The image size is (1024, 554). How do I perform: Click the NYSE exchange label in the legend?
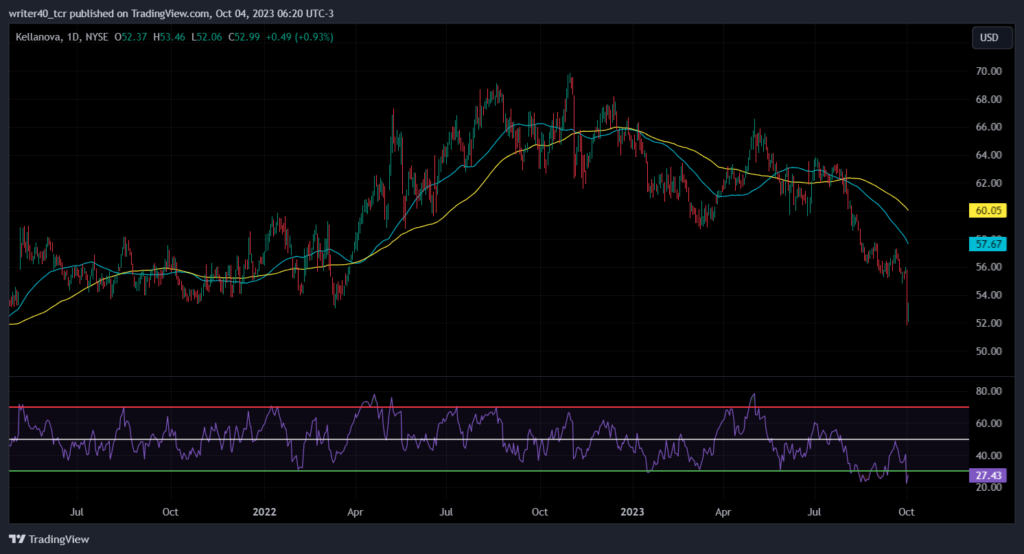[97, 37]
